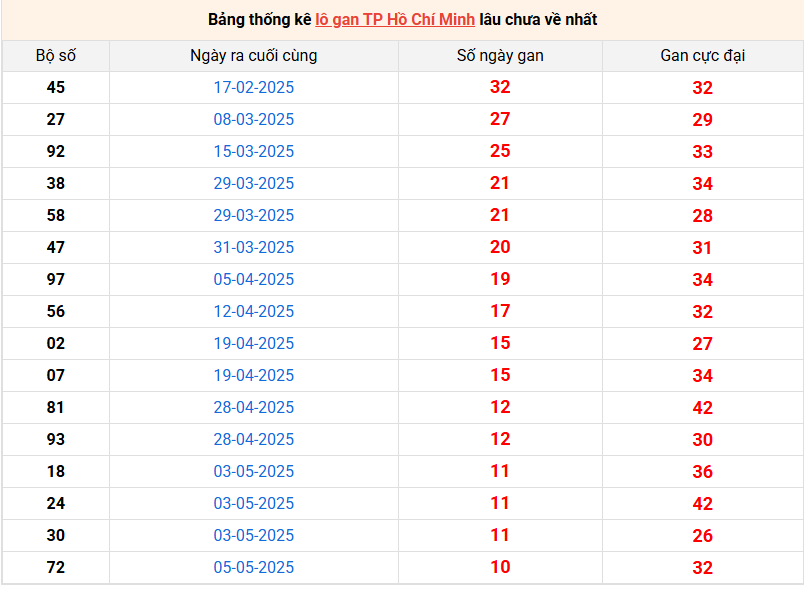This screenshot has width=804, height=590.
Task: Click the date 17-02-2025 link
Action: (x=254, y=87)
